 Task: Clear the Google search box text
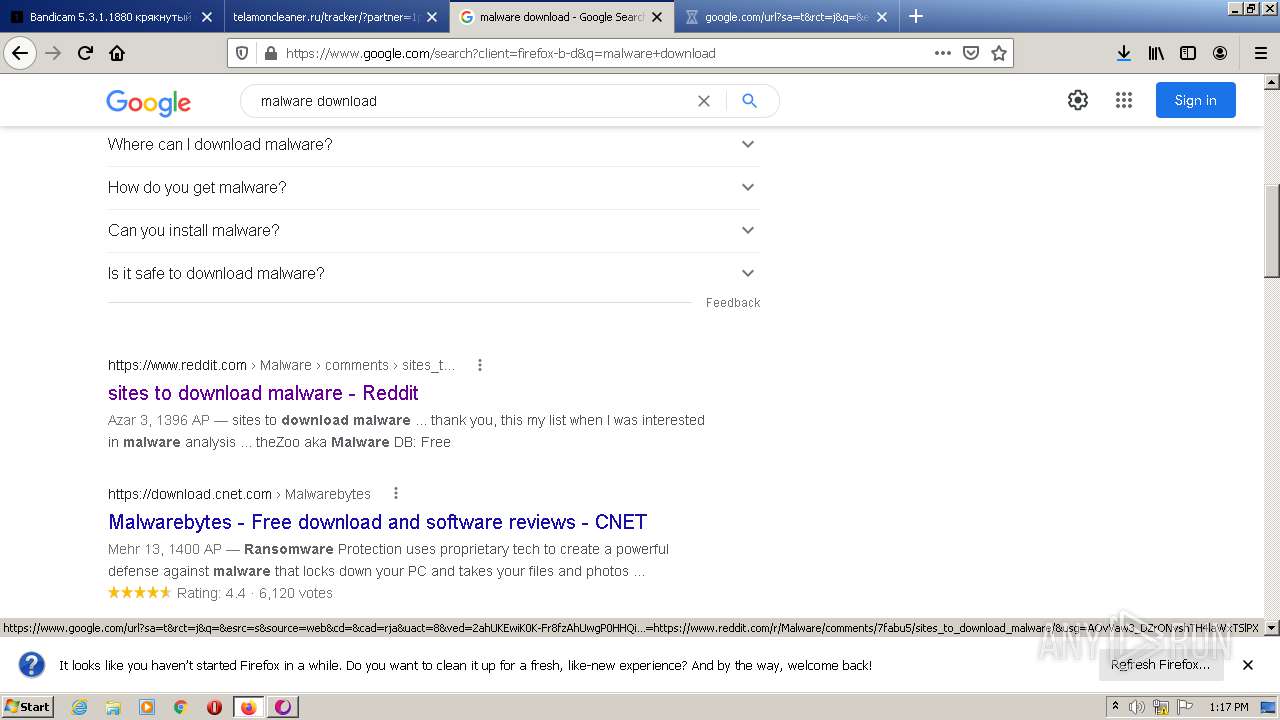[704, 101]
